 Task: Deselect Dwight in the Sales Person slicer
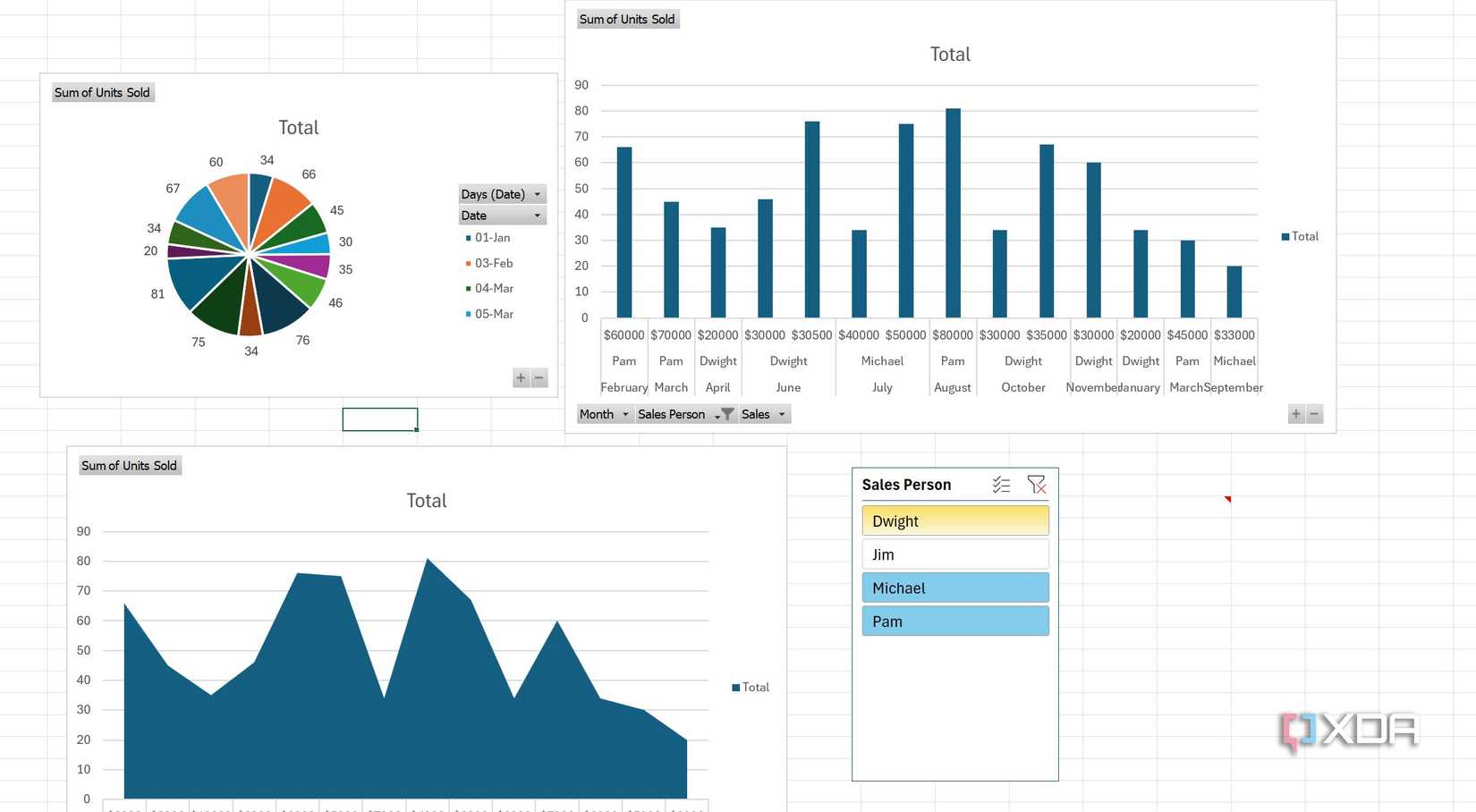pyautogui.click(x=954, y=520)
